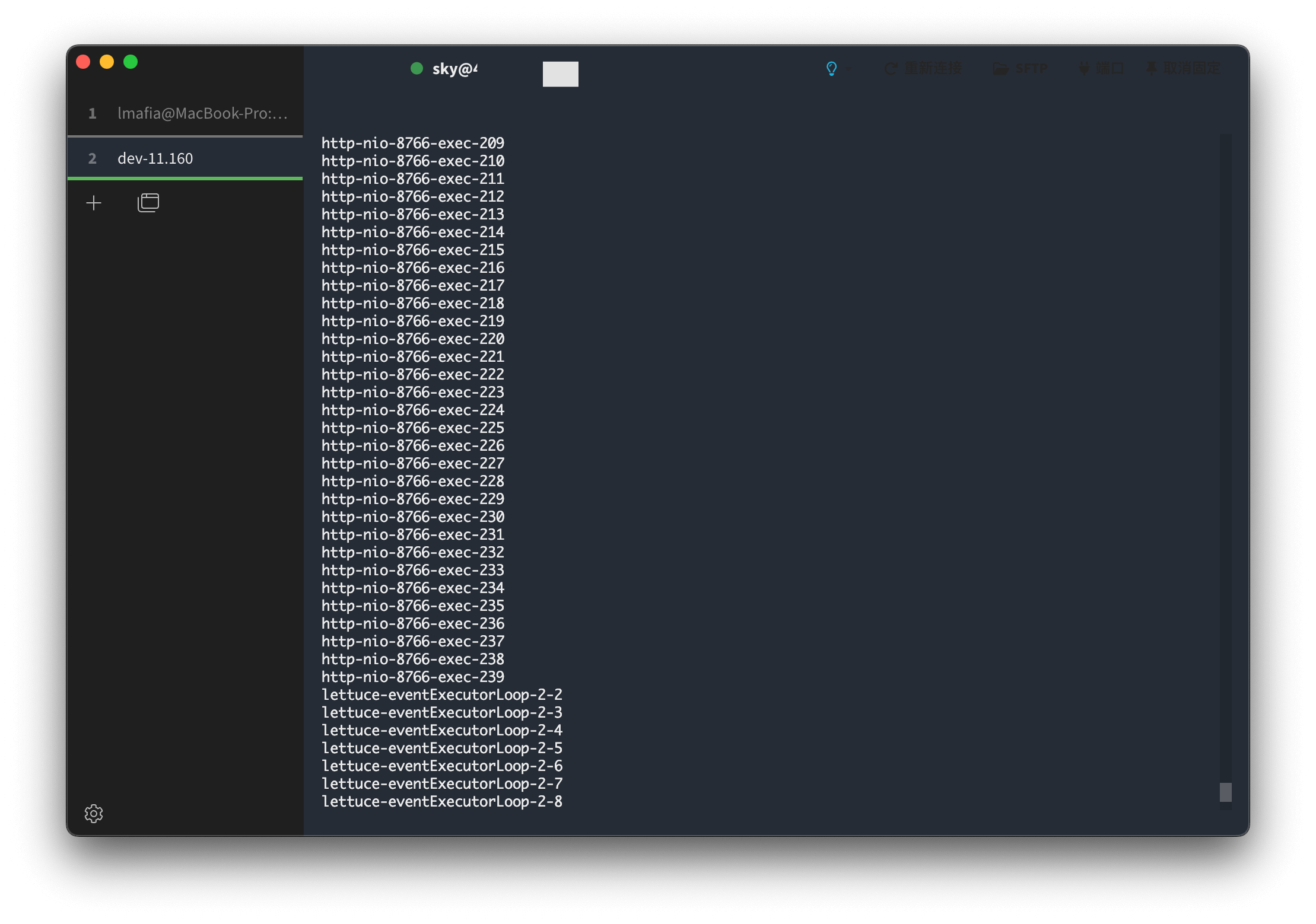This screenshot has height=924, width=1316.
Task: Click the circular arrow reconnect icon
Action: coord(891,69)
